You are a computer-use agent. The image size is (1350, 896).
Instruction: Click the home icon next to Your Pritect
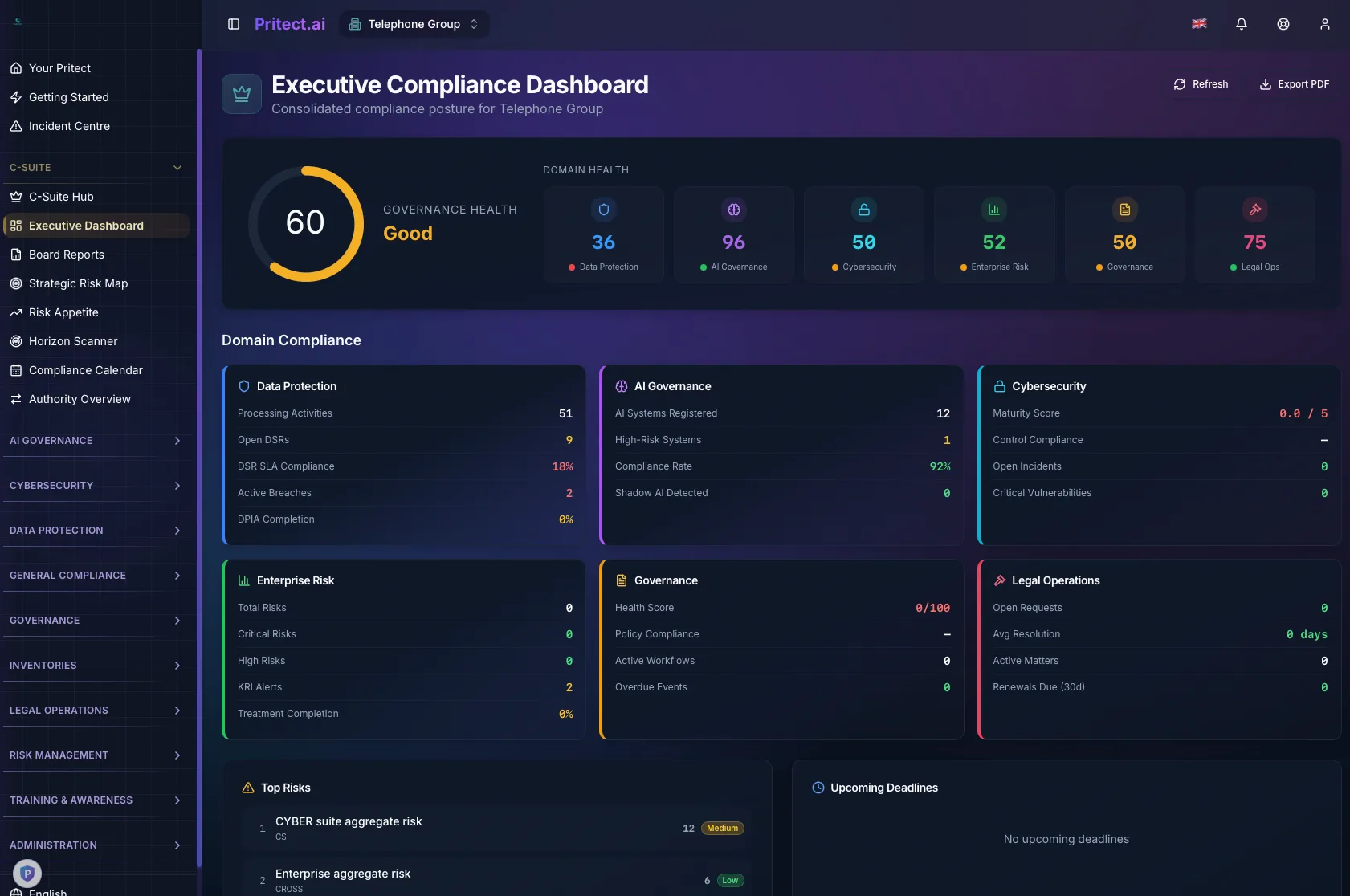16,68
